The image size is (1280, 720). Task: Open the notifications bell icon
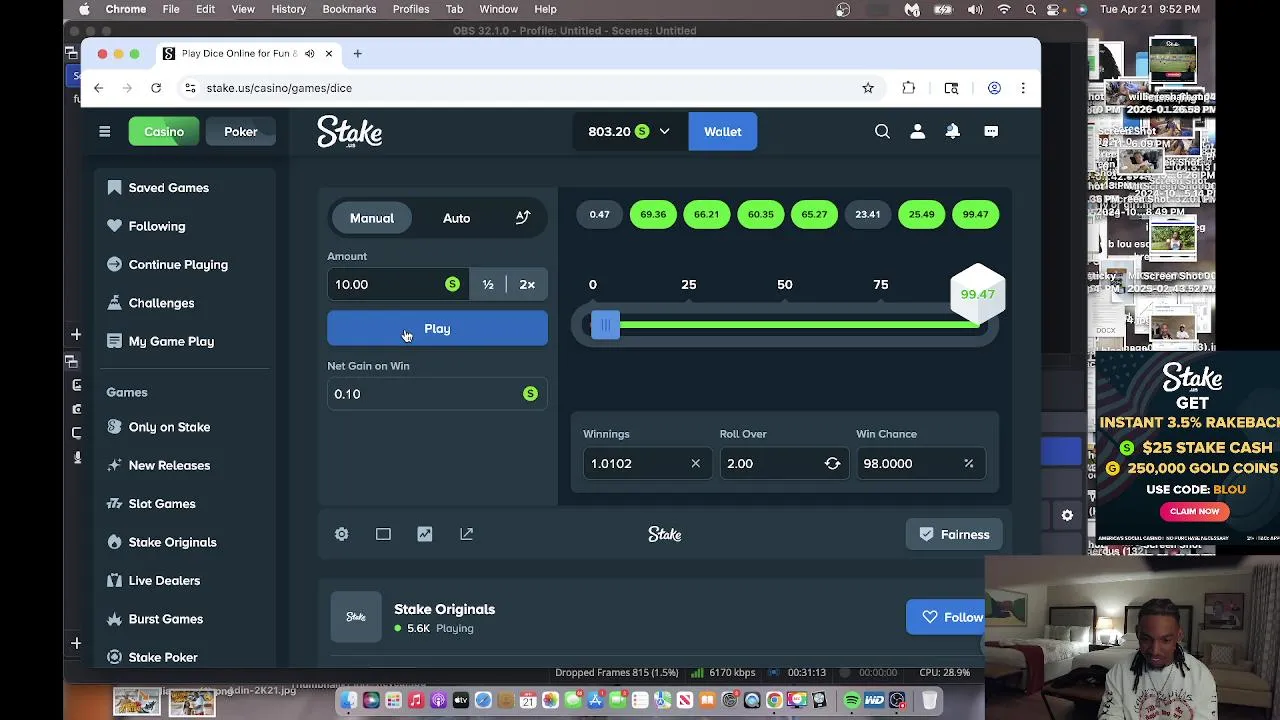pos(953,132)
